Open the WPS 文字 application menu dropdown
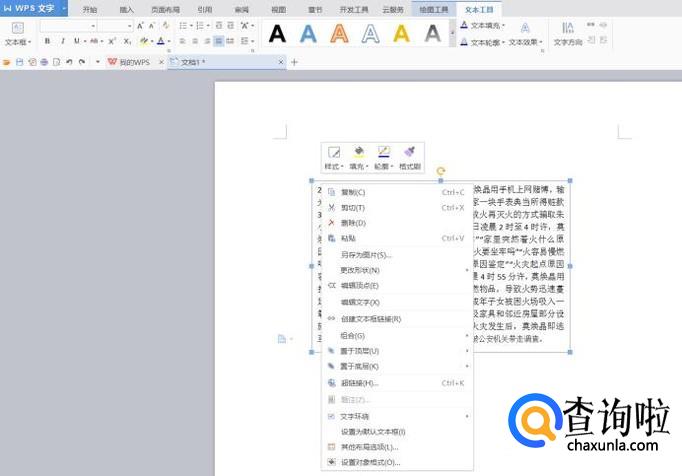Viewport: 682px width, 476px height. (64, 8)
